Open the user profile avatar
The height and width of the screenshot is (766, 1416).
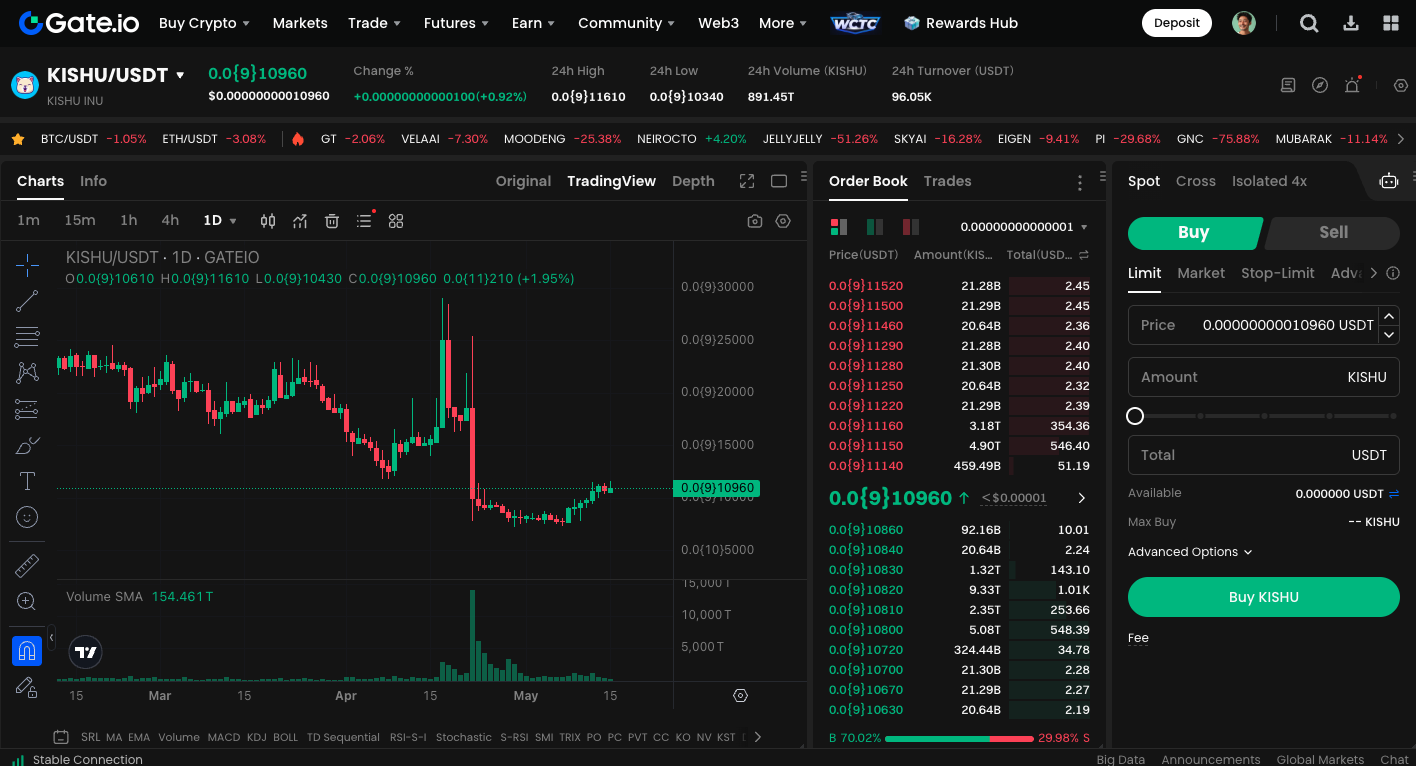1244,23
